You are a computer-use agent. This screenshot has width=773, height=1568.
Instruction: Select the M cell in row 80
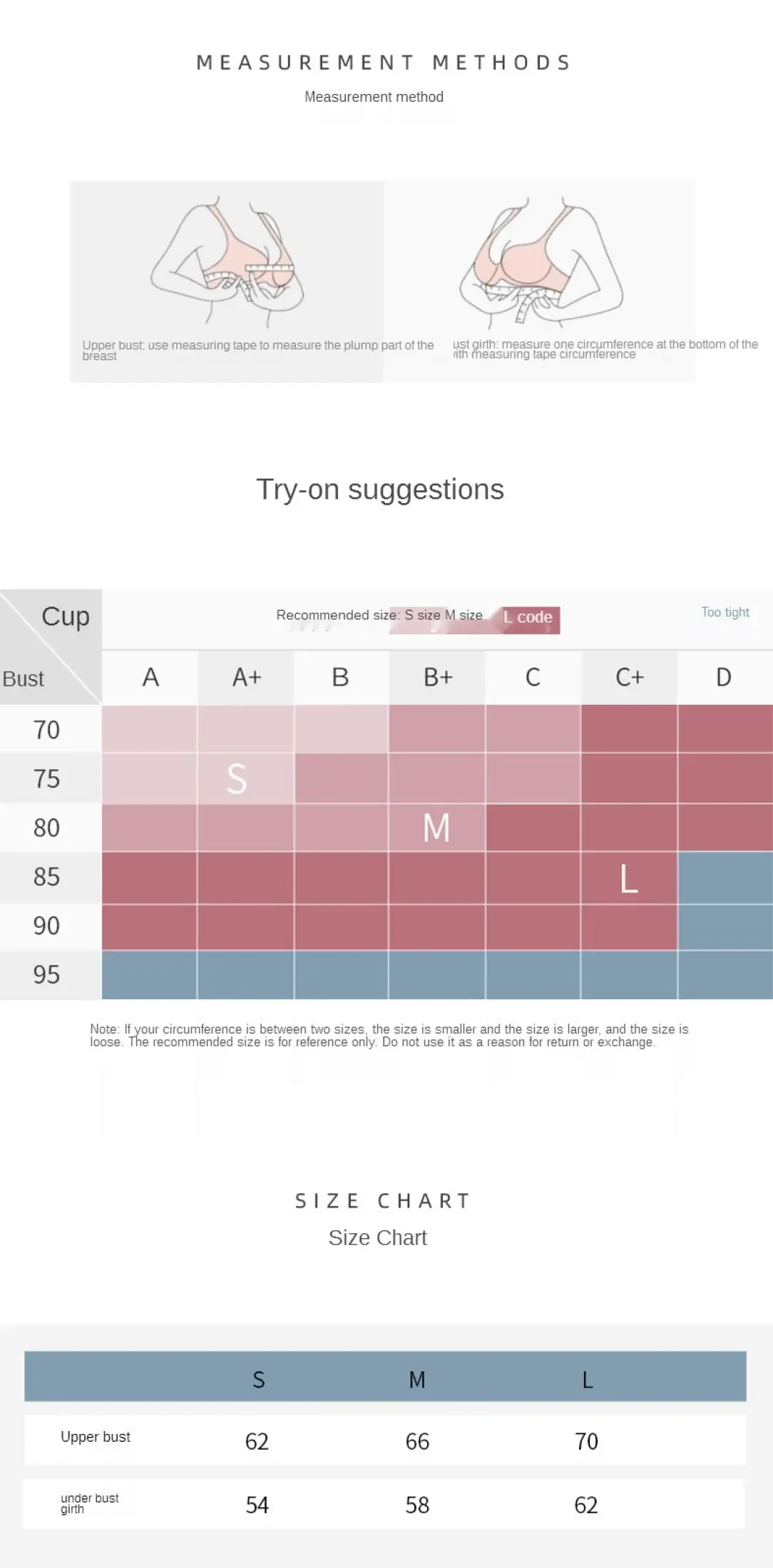[x=437, y=827]
